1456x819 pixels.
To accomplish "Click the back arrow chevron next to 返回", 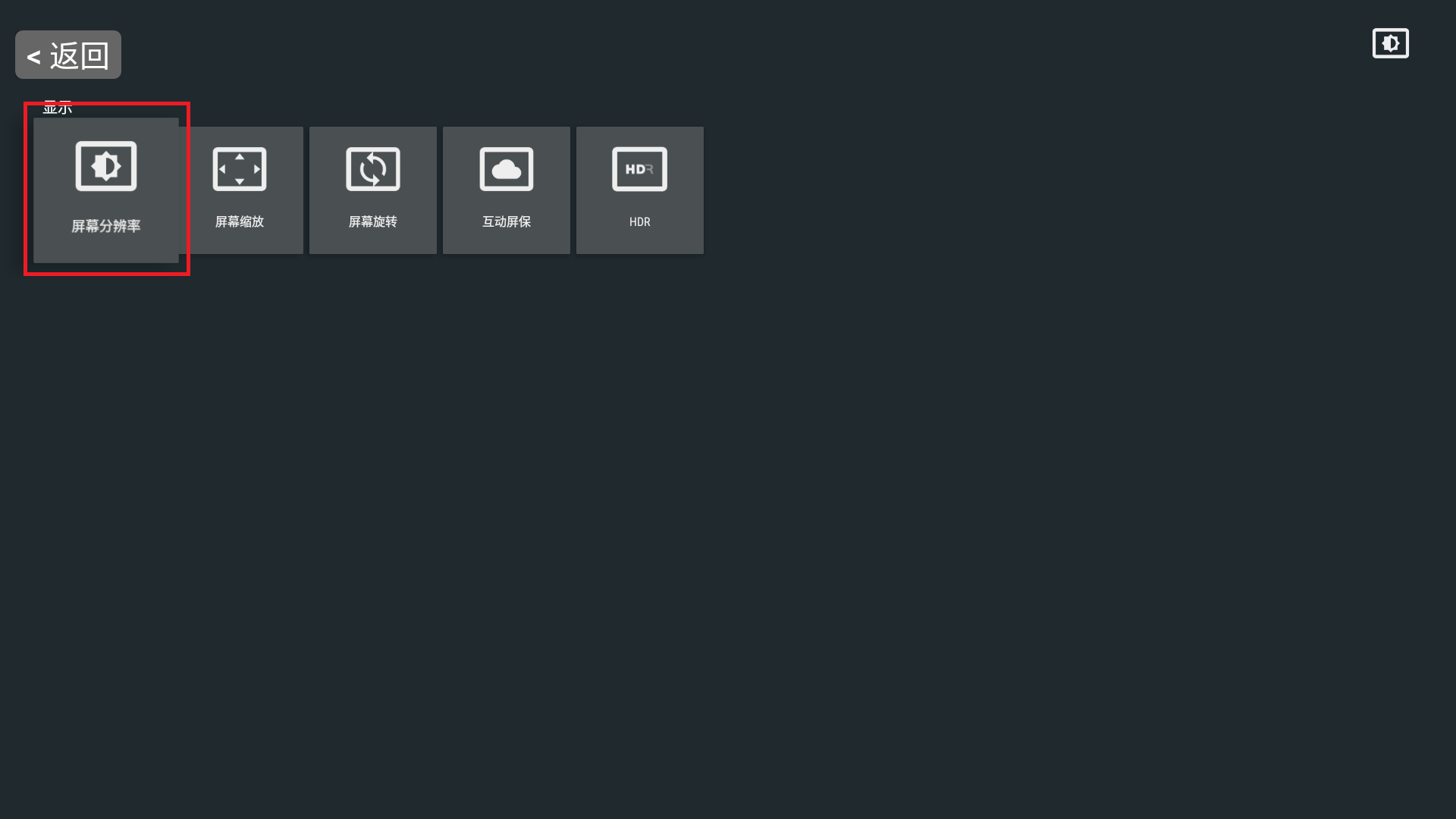I will (x=33, y=57).
